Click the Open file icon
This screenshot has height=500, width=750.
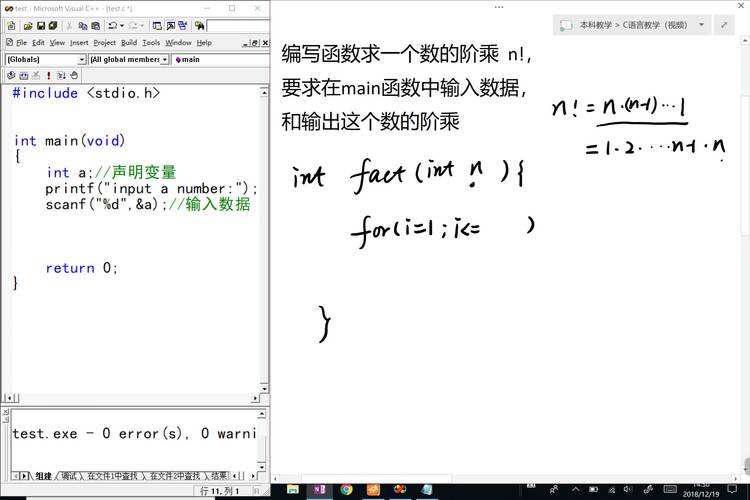click(x=28, y=25)
